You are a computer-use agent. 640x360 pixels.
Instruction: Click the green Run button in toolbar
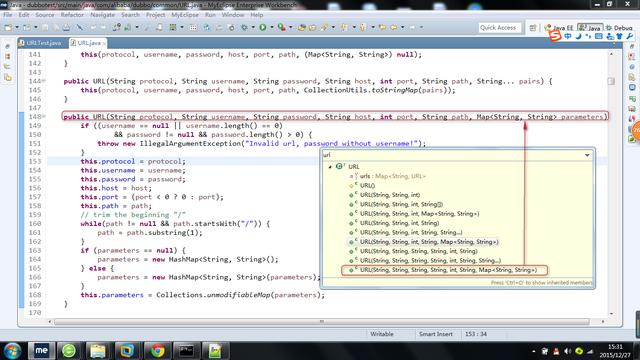(263, 27)
